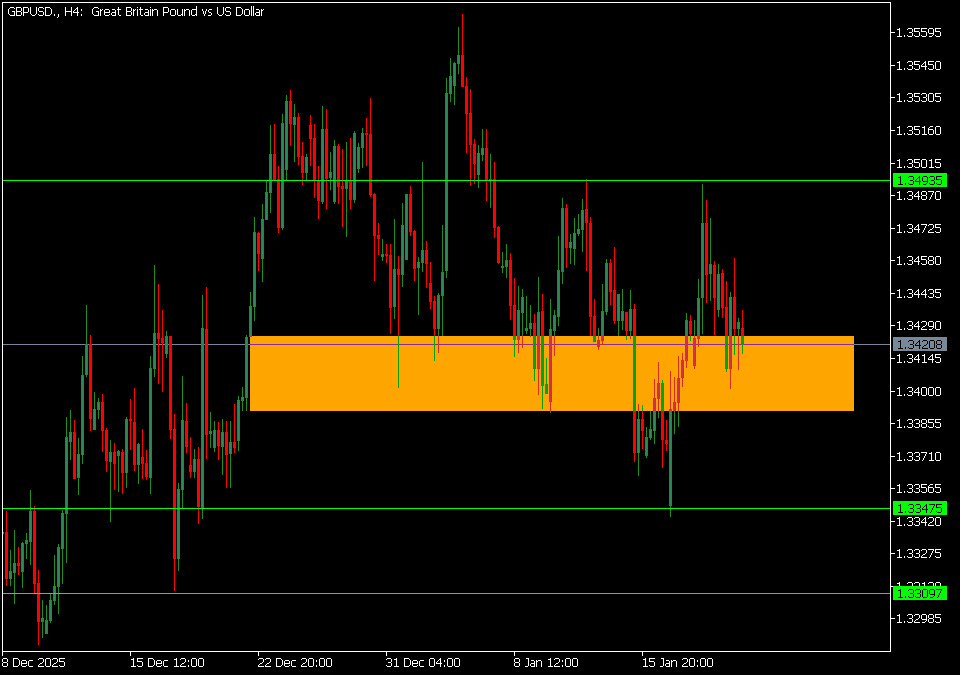Click the 8 Jan 12:00 time label

(546, 662)
